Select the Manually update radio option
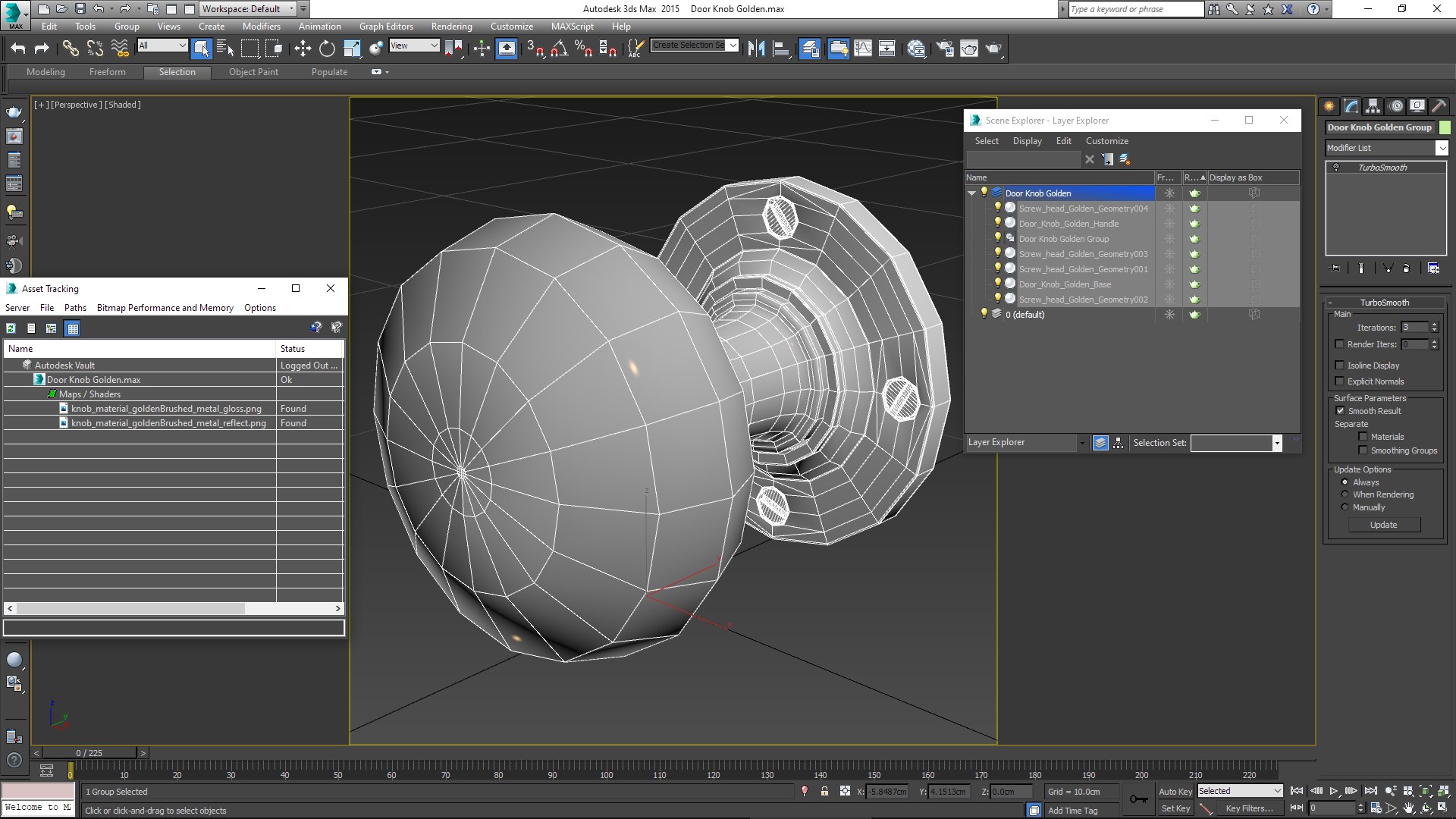The height and width of the screenshot is (819, 1456). pos(1345,507)
